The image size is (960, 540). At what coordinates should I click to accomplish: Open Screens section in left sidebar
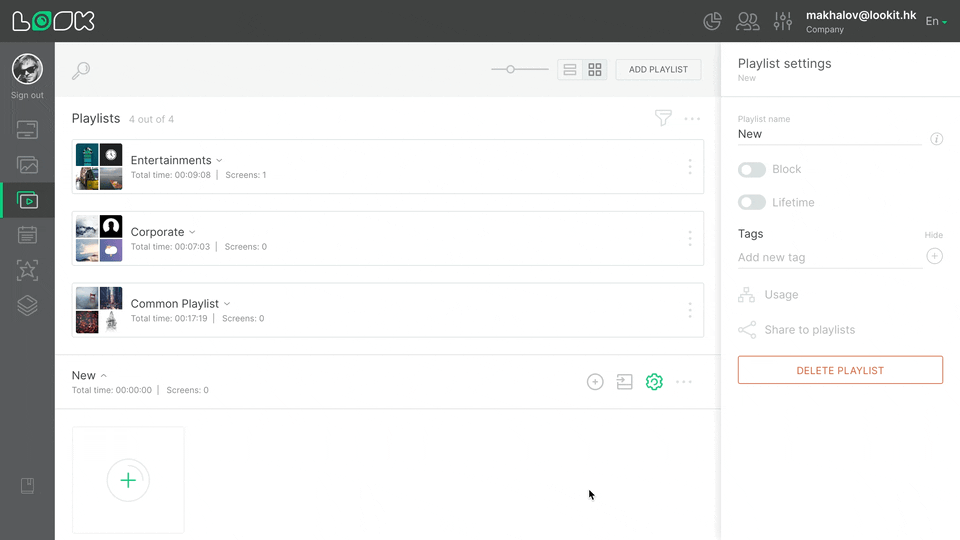[27, 129]
